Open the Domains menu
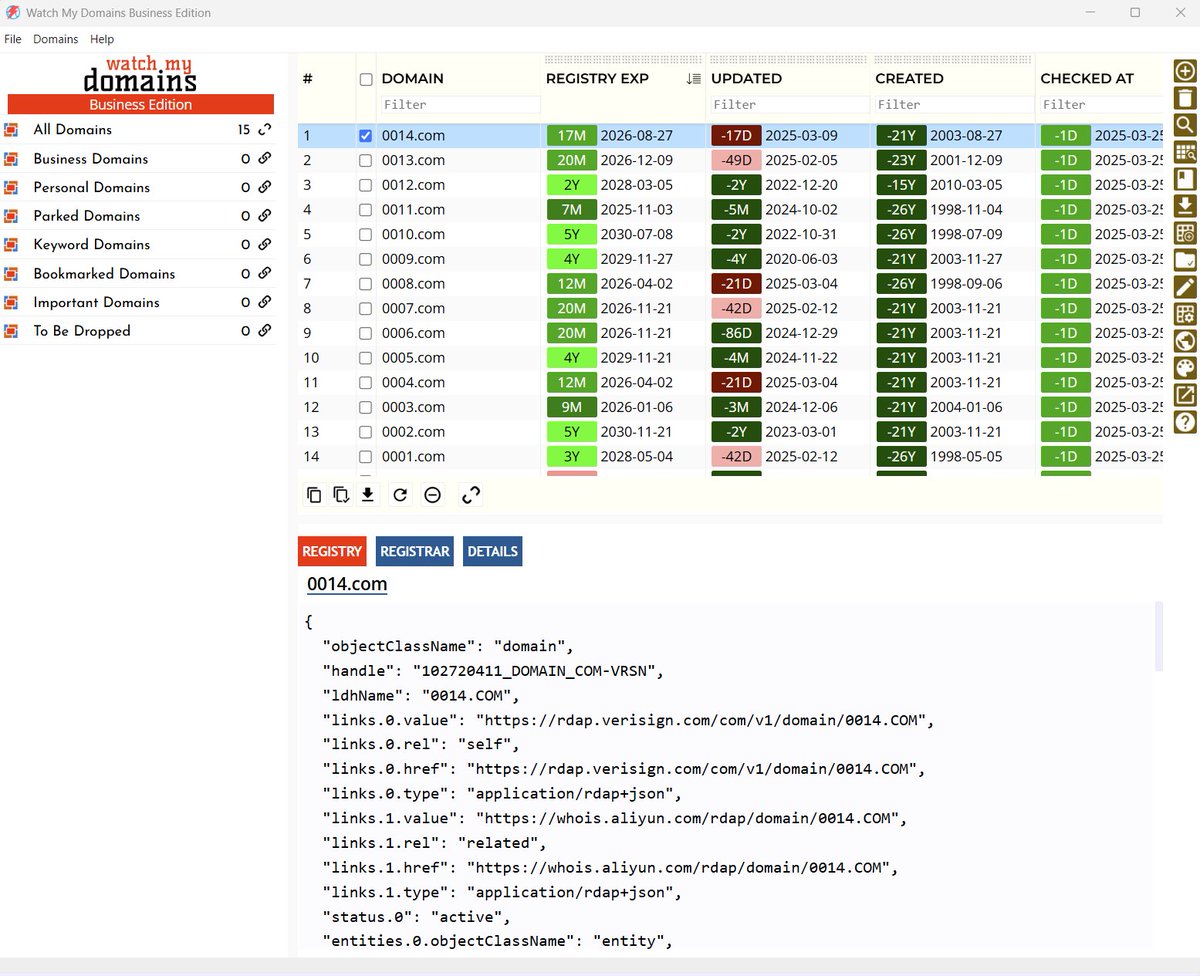Viewport: 1200px width, 976px height. coord(55,39)
